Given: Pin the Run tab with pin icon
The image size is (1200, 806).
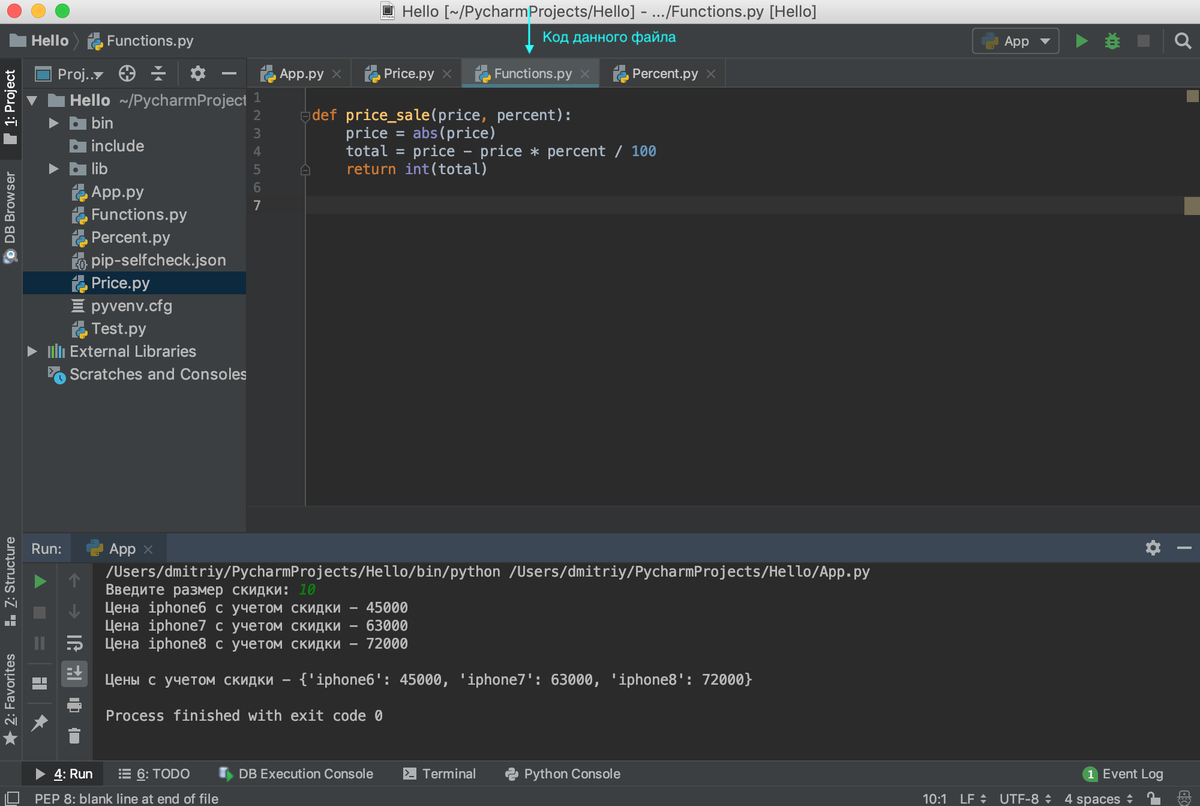Looking at the screenshot, I should [40, 722].
